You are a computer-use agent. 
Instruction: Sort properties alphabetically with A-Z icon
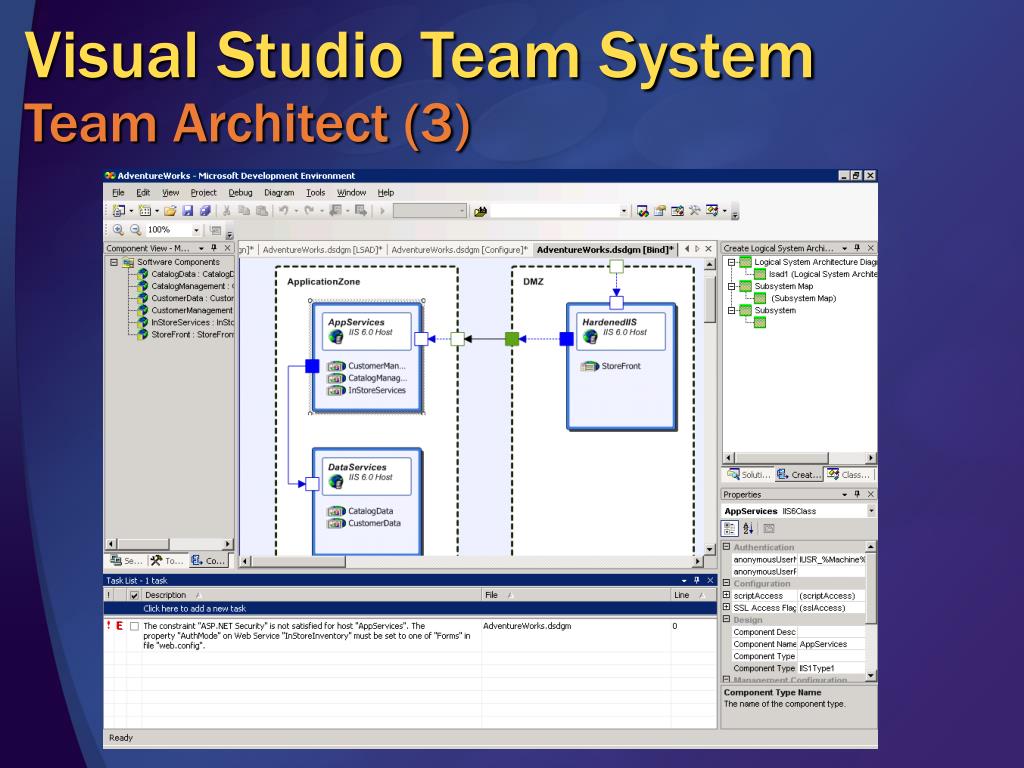748,528
